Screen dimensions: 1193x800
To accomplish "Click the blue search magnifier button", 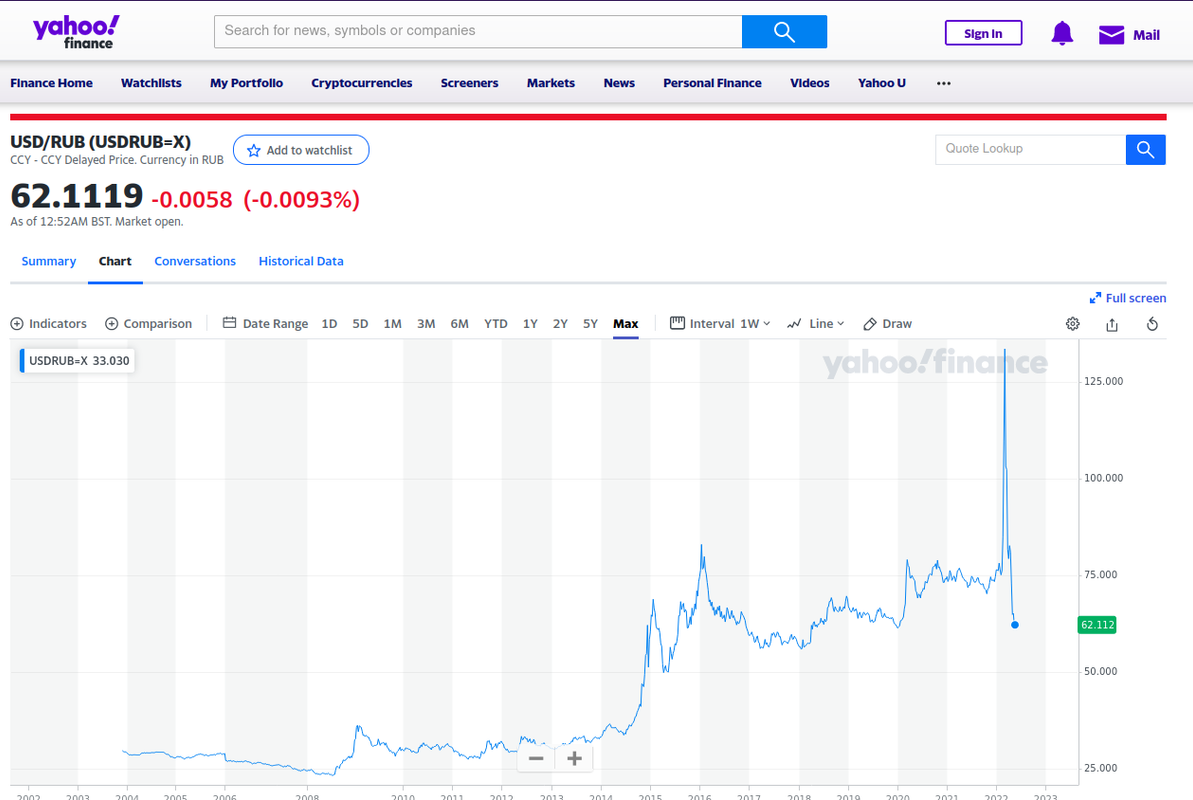I will [x=784, y=31].
